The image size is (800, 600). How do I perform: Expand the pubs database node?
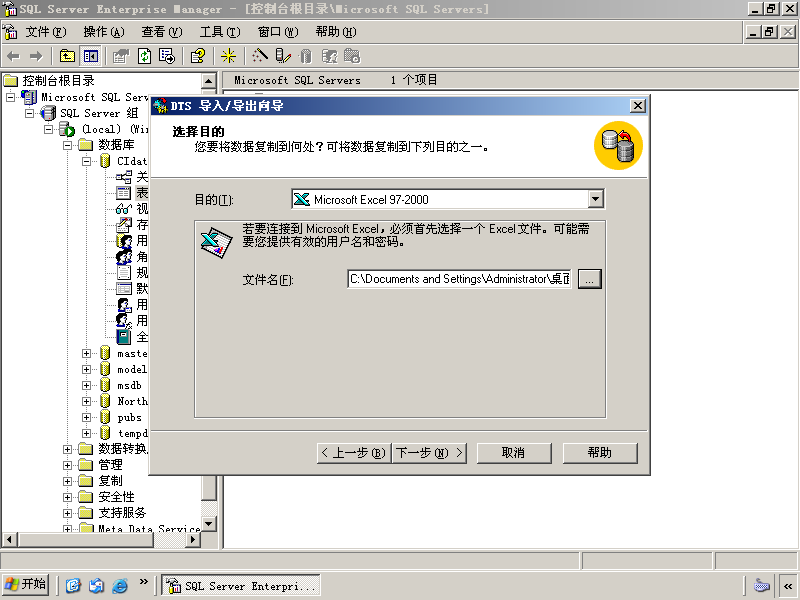pos(86,417)
